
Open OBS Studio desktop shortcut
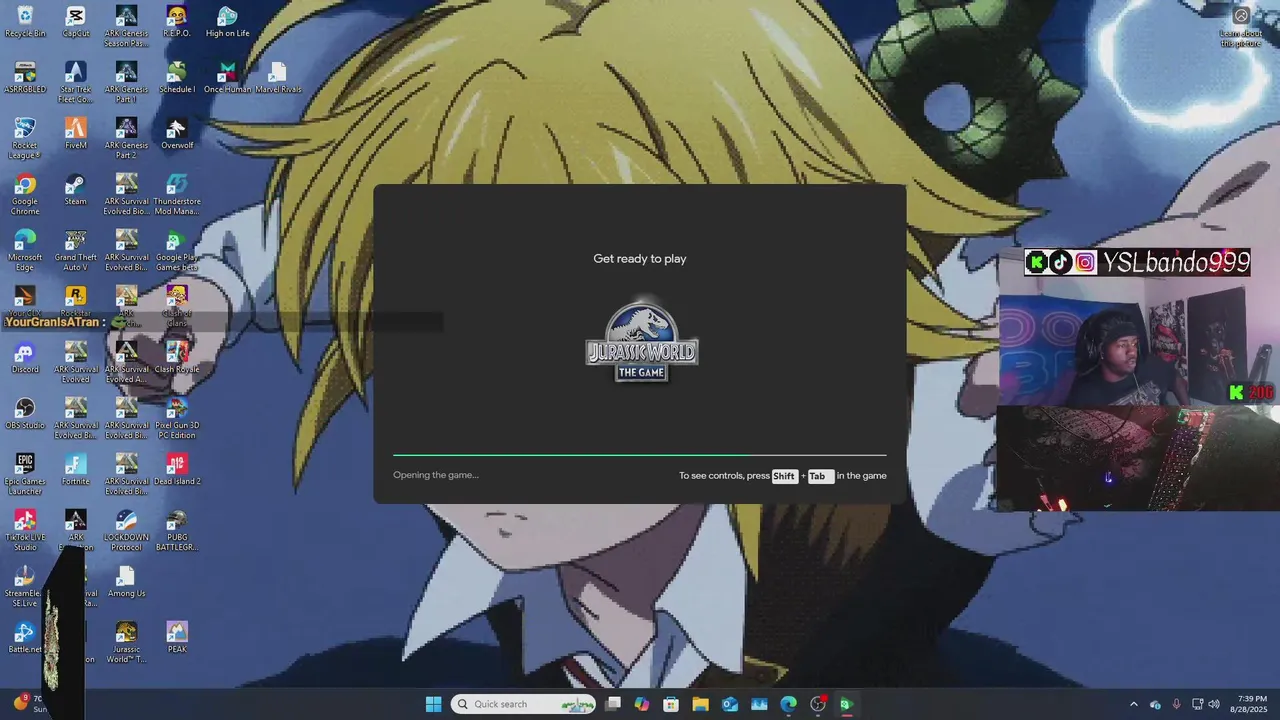point(25,414)
